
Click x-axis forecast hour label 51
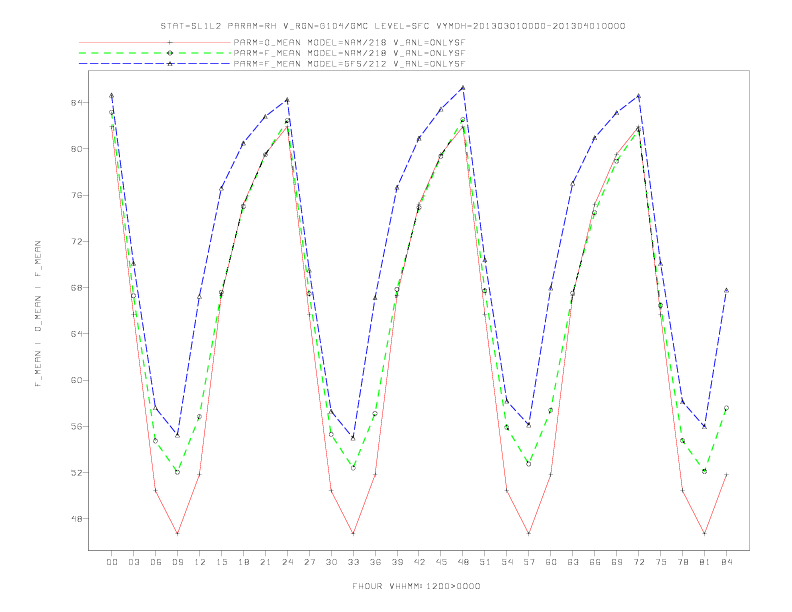pos(485,562)
